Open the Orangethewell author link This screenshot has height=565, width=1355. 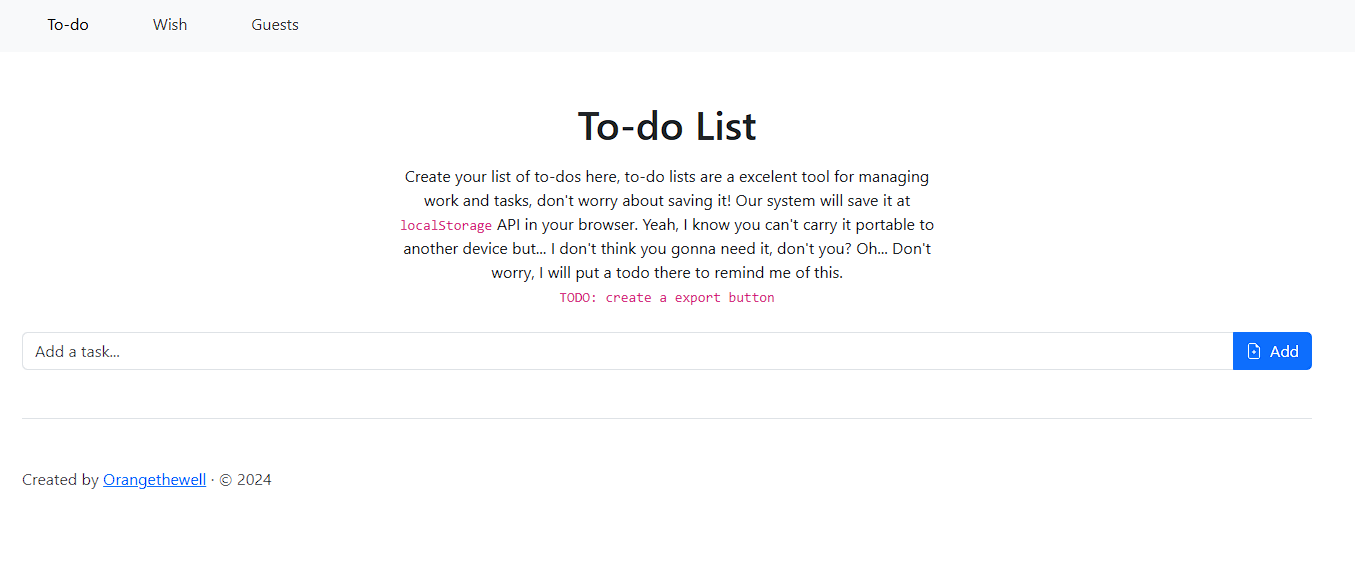(x=154, y=480)
